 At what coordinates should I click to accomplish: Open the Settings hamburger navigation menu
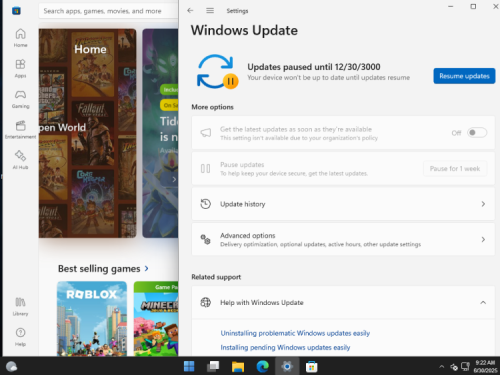coord(210,11)
